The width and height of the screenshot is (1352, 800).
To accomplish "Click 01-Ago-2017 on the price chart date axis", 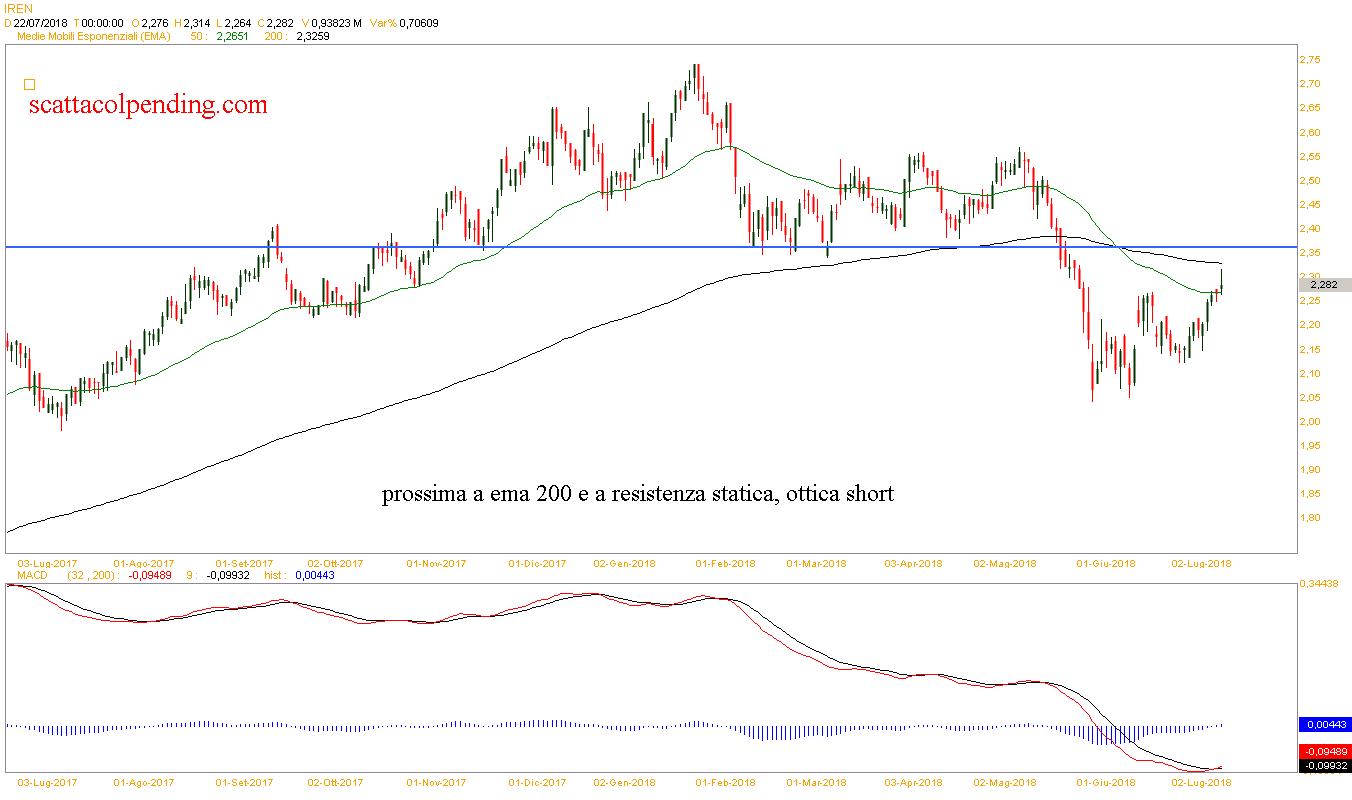I will (144, 563).
